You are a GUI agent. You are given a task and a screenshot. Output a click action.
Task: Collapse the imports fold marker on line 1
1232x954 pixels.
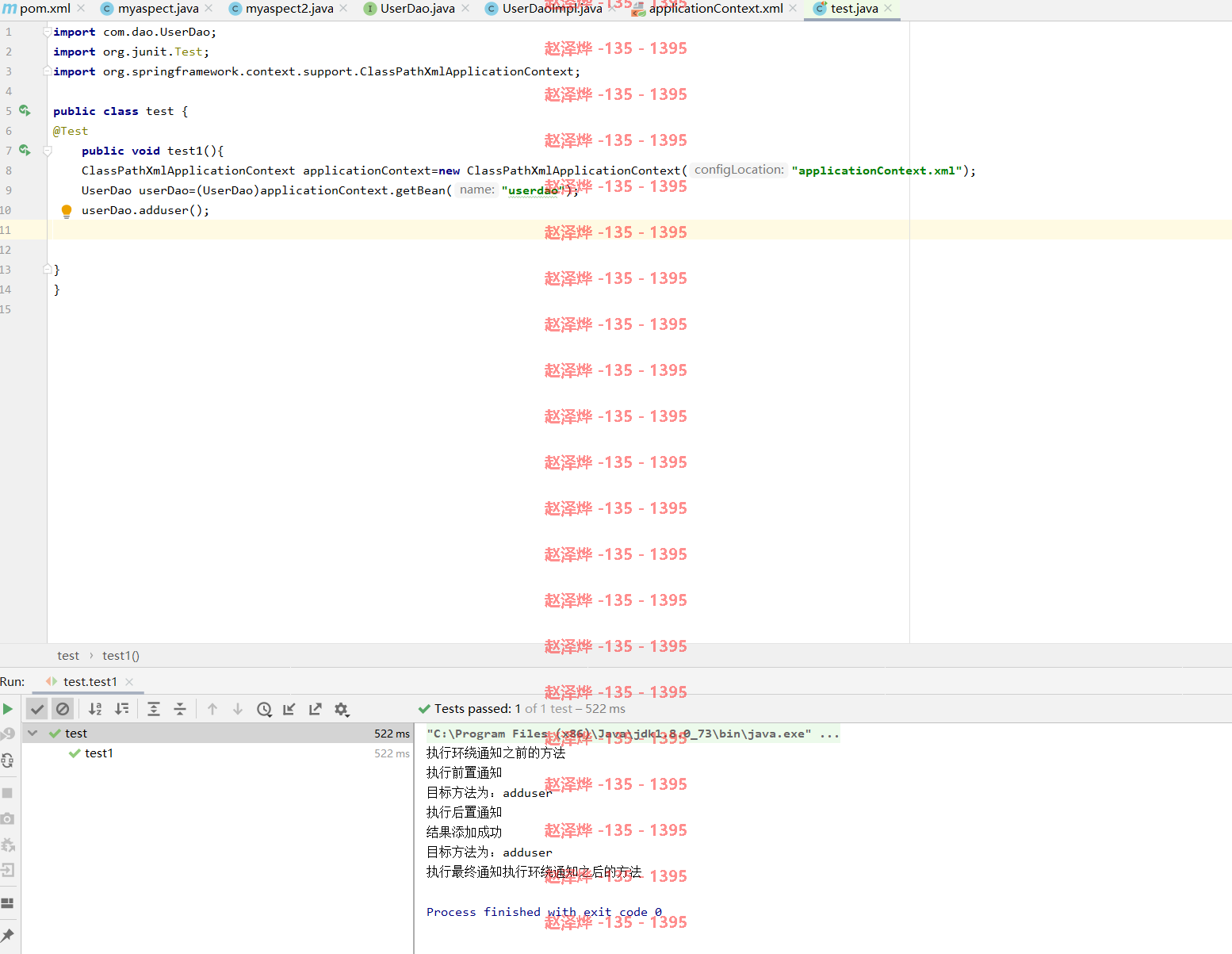tap(48, 32)
